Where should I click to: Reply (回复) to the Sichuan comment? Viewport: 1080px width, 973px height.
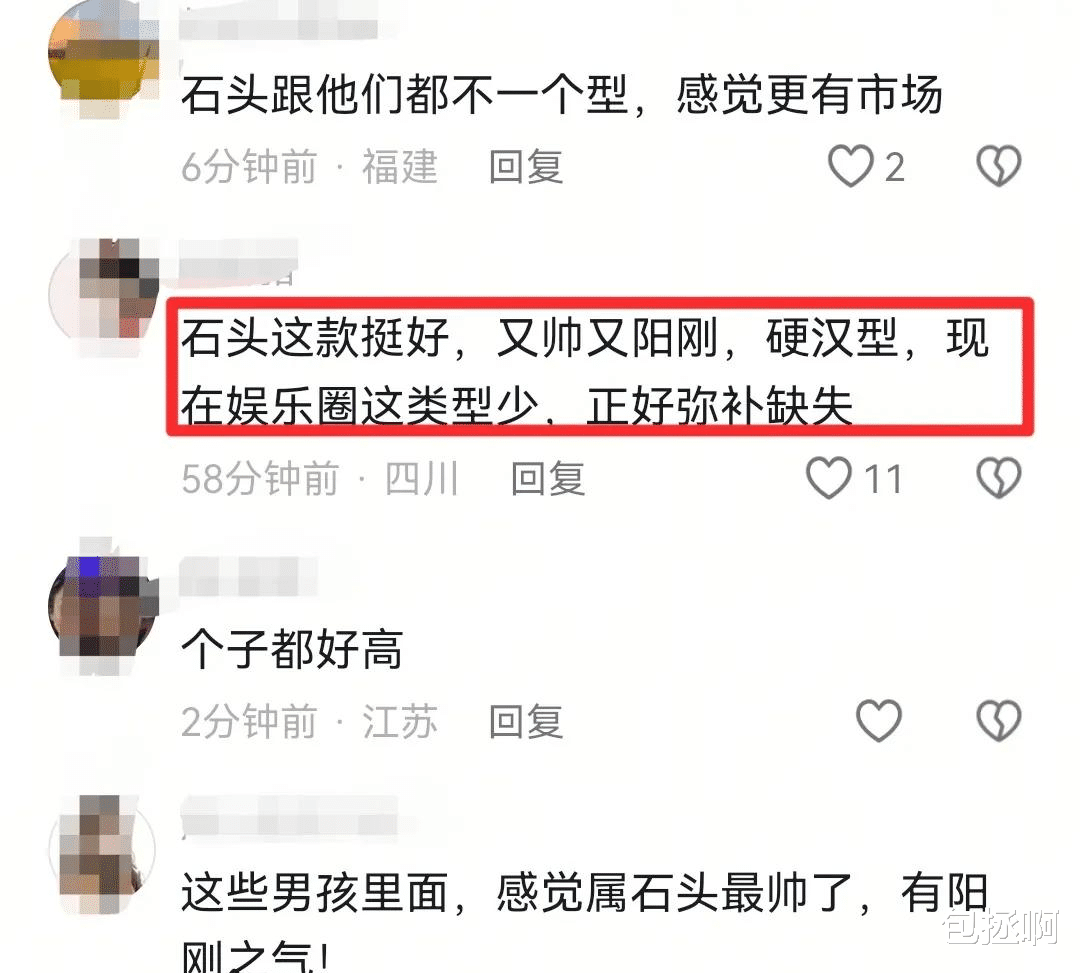pyautogui.click(x=548, y=479)
